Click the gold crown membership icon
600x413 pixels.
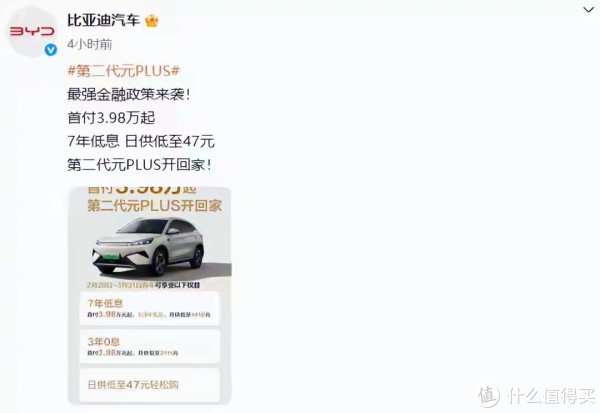(152, 21)
